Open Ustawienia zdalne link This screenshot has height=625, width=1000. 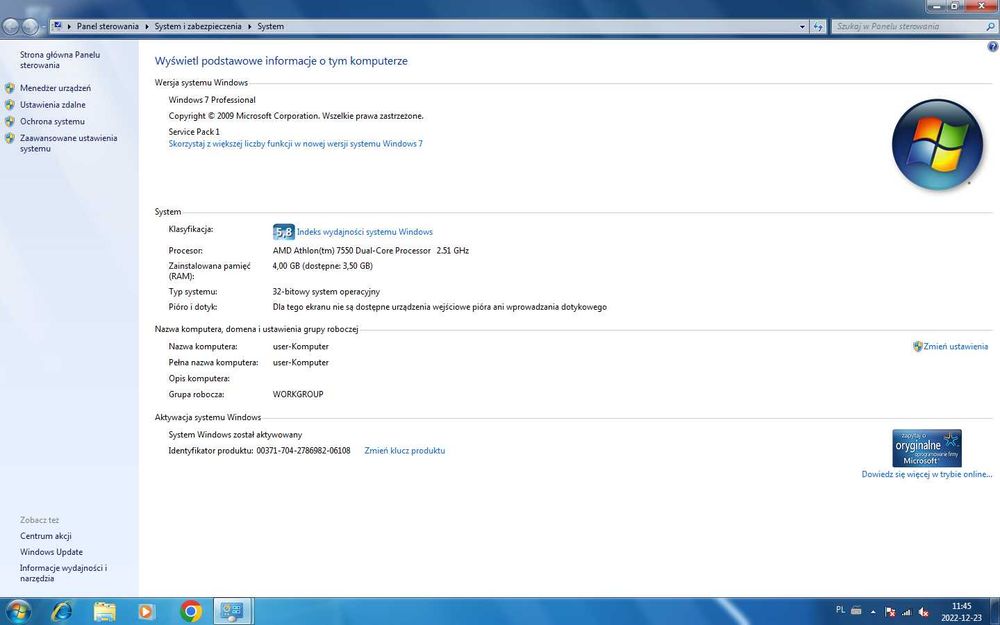[x=52, y=105]
